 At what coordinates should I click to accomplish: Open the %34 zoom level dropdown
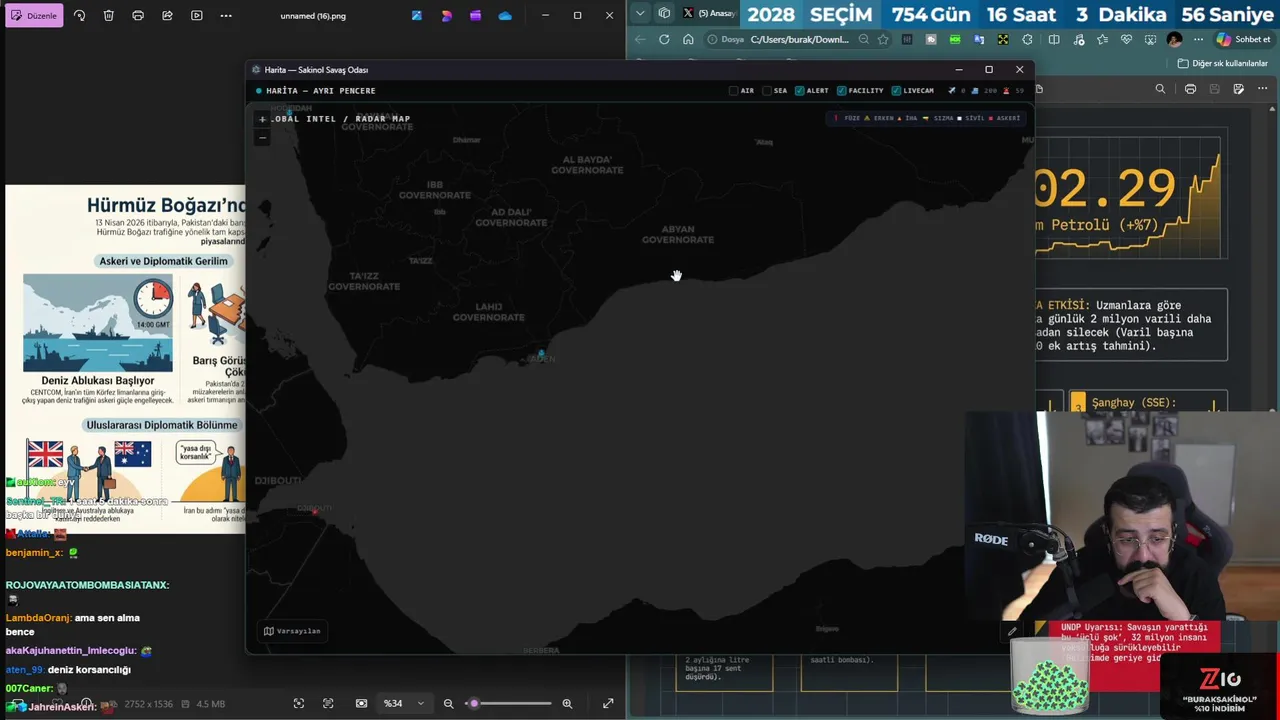click(x=404, y=704)
